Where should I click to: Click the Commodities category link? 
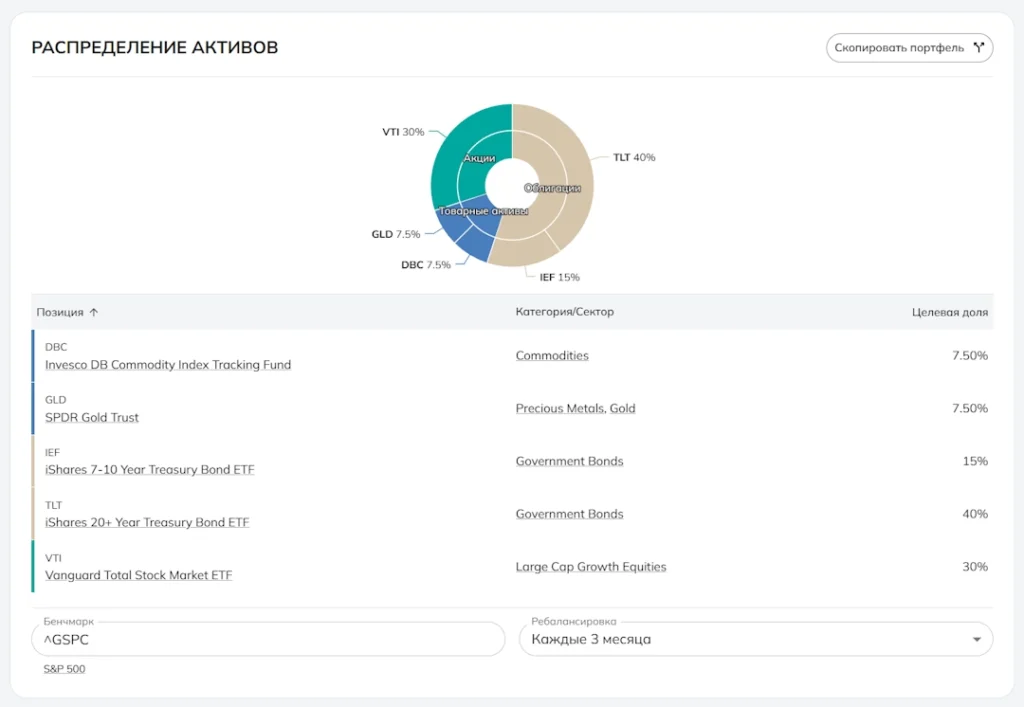(x=552, y=355)
